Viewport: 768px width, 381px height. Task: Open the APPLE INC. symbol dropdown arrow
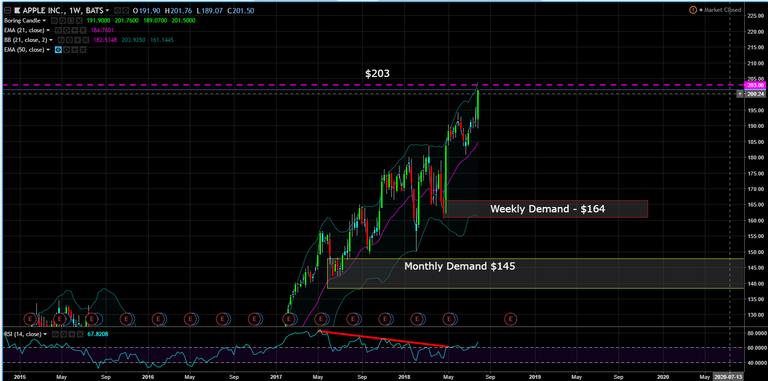click(x=107, y=11)
